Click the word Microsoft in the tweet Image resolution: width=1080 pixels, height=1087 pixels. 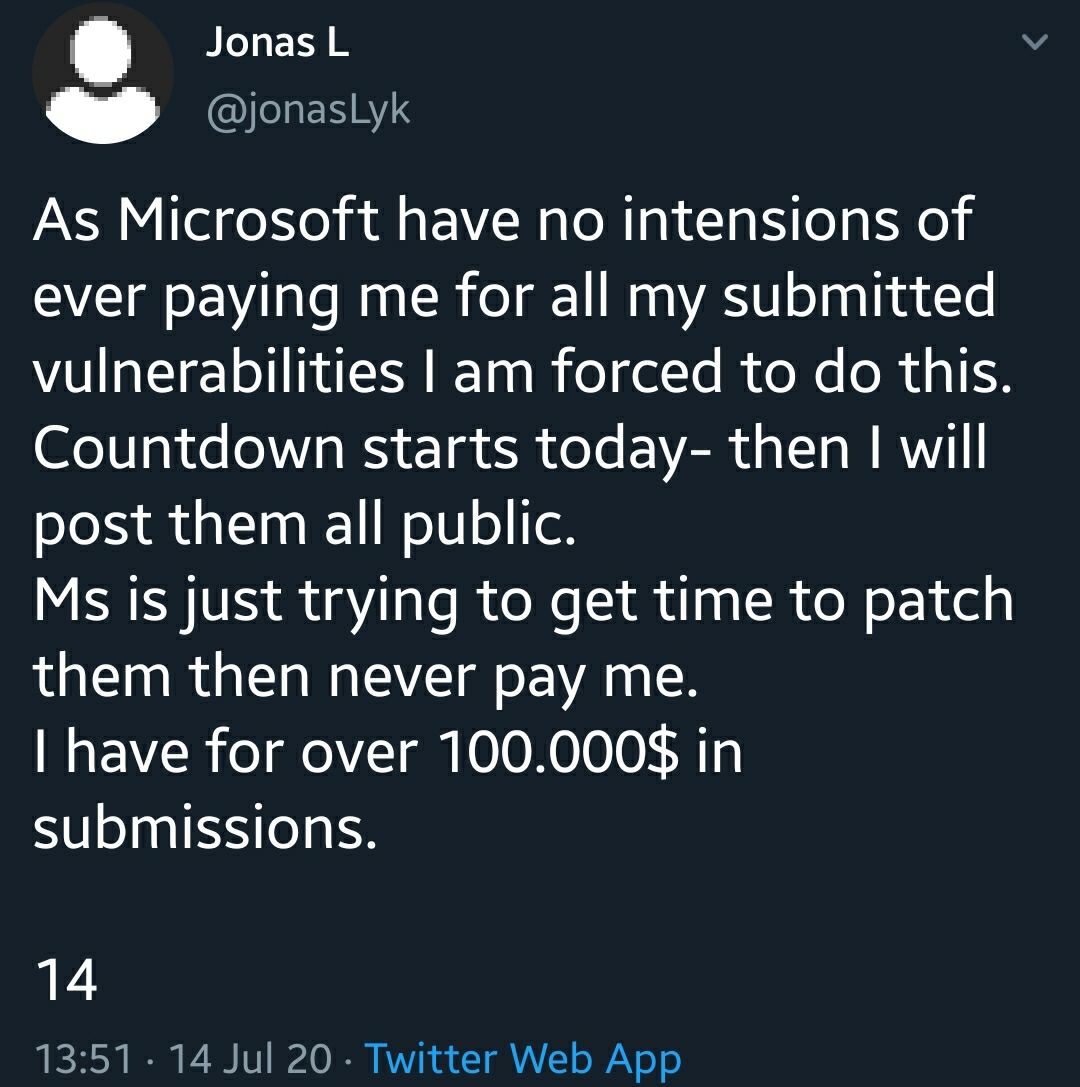coord(249,220)
